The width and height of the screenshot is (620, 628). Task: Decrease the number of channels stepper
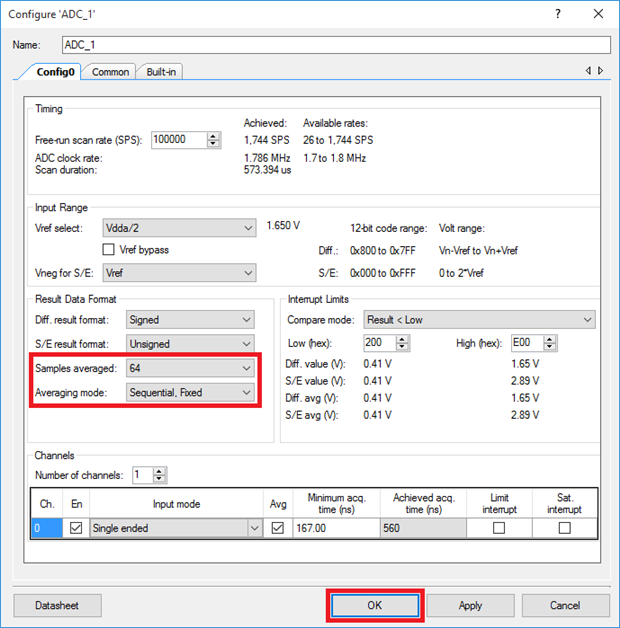click(160, 479)
